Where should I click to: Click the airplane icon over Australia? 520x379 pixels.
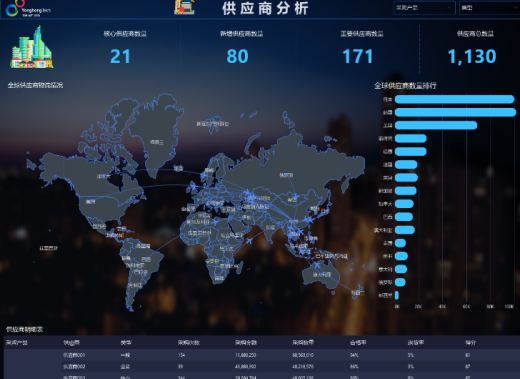(317, 265)
